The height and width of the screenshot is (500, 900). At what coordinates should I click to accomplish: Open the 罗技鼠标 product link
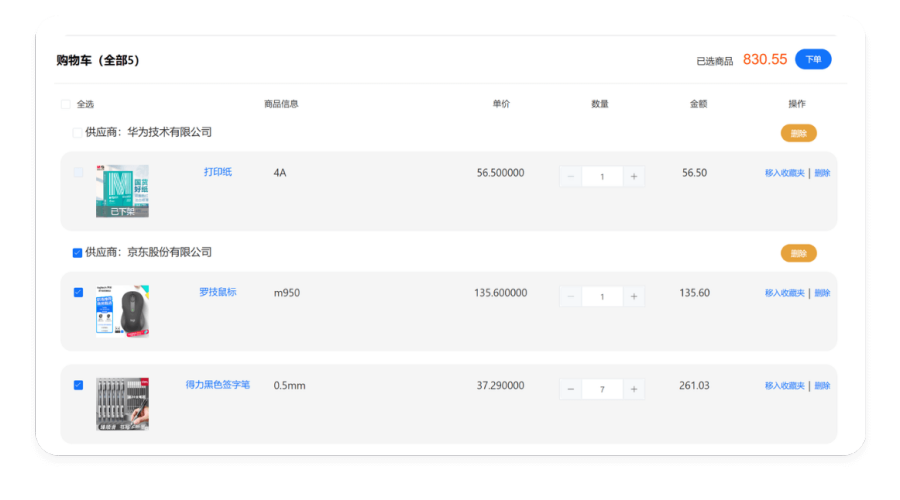(218, 292)
